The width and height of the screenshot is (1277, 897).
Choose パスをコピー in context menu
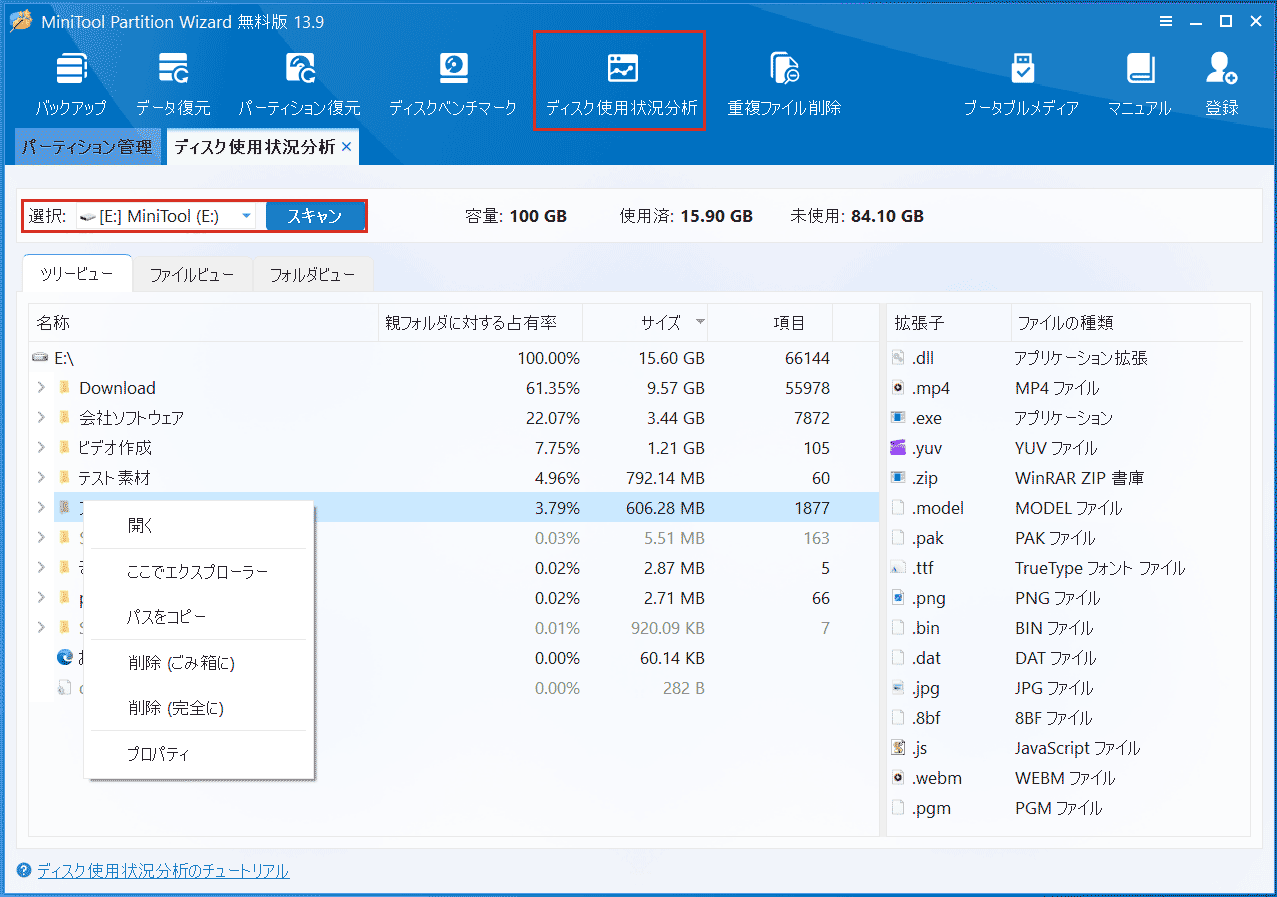(x=199, y=617)
